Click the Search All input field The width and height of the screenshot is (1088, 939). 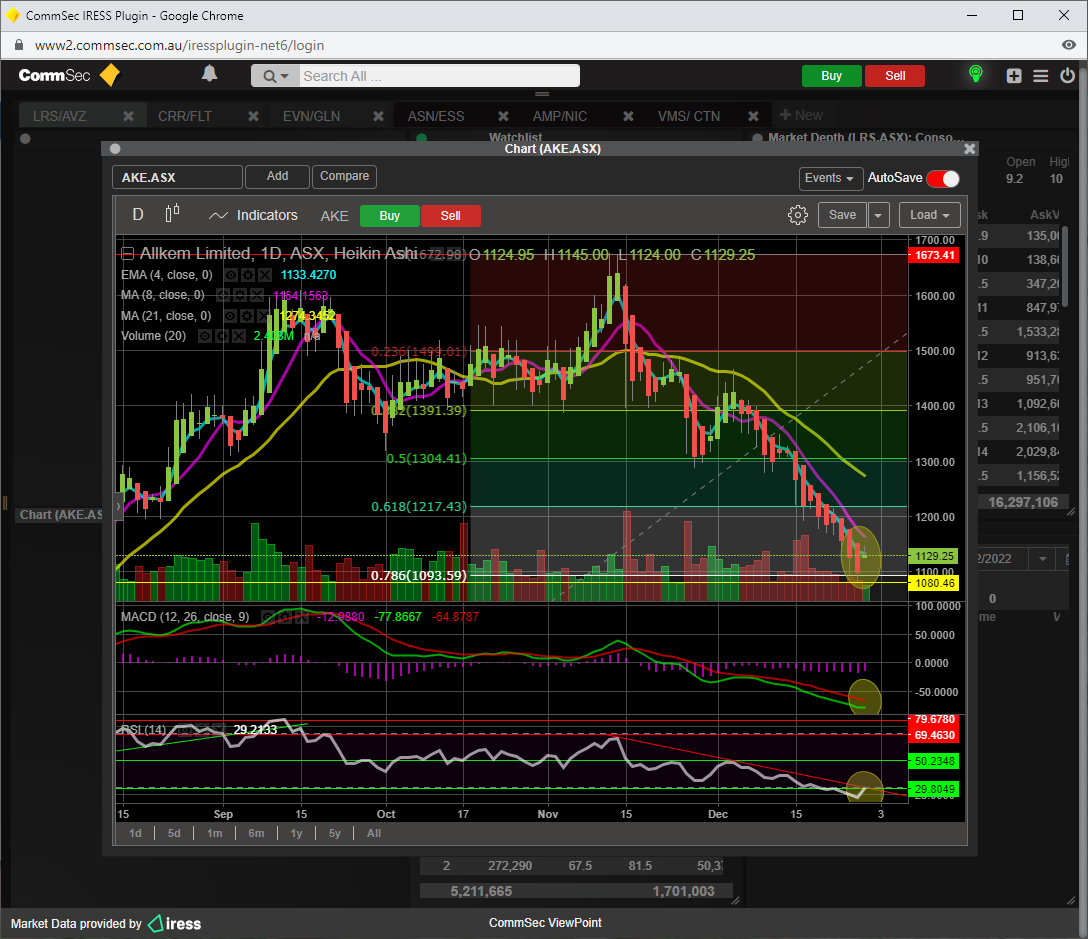[x=439, y=76]
